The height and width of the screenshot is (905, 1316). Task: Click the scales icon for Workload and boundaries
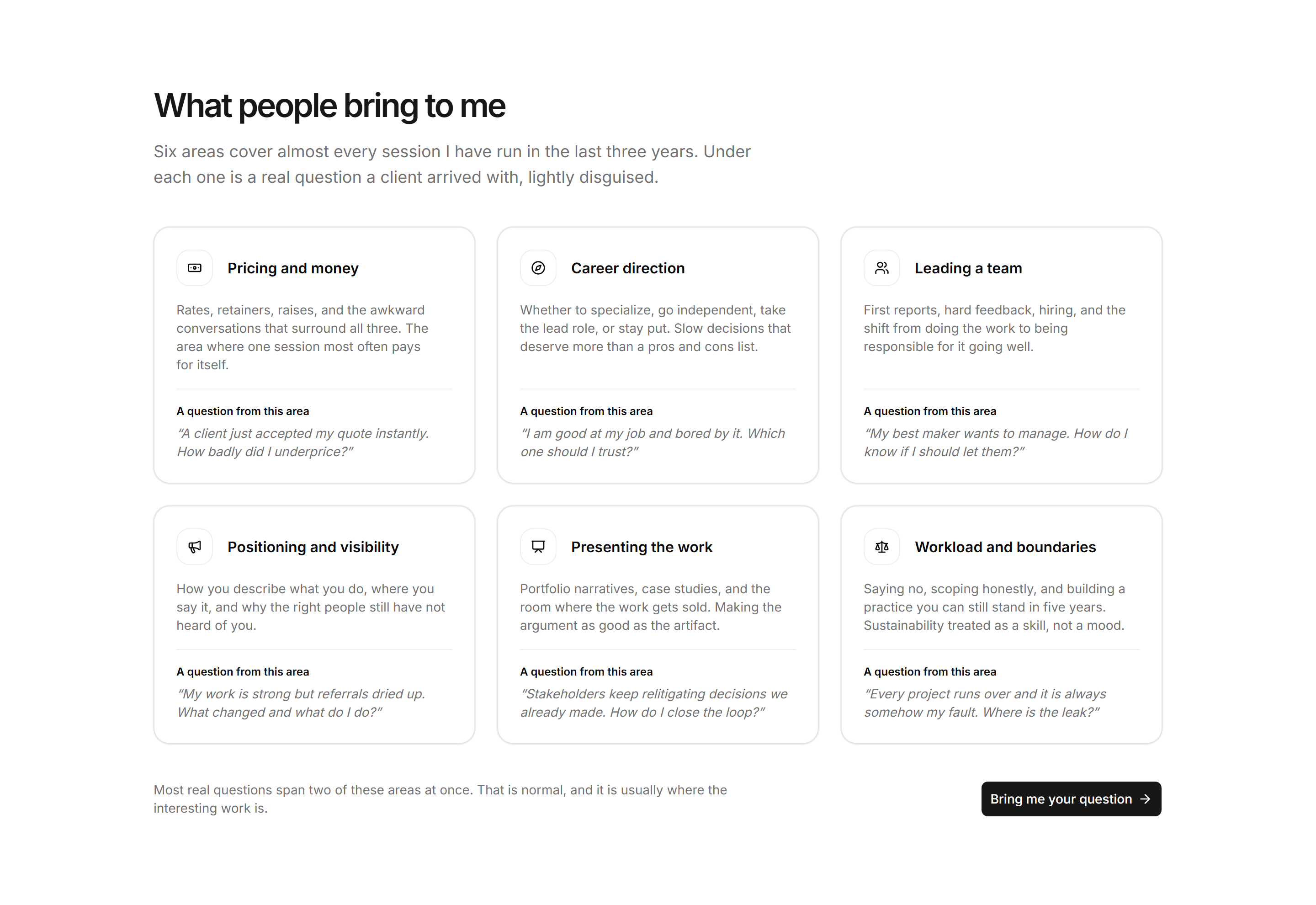click(x=881, y=547)
